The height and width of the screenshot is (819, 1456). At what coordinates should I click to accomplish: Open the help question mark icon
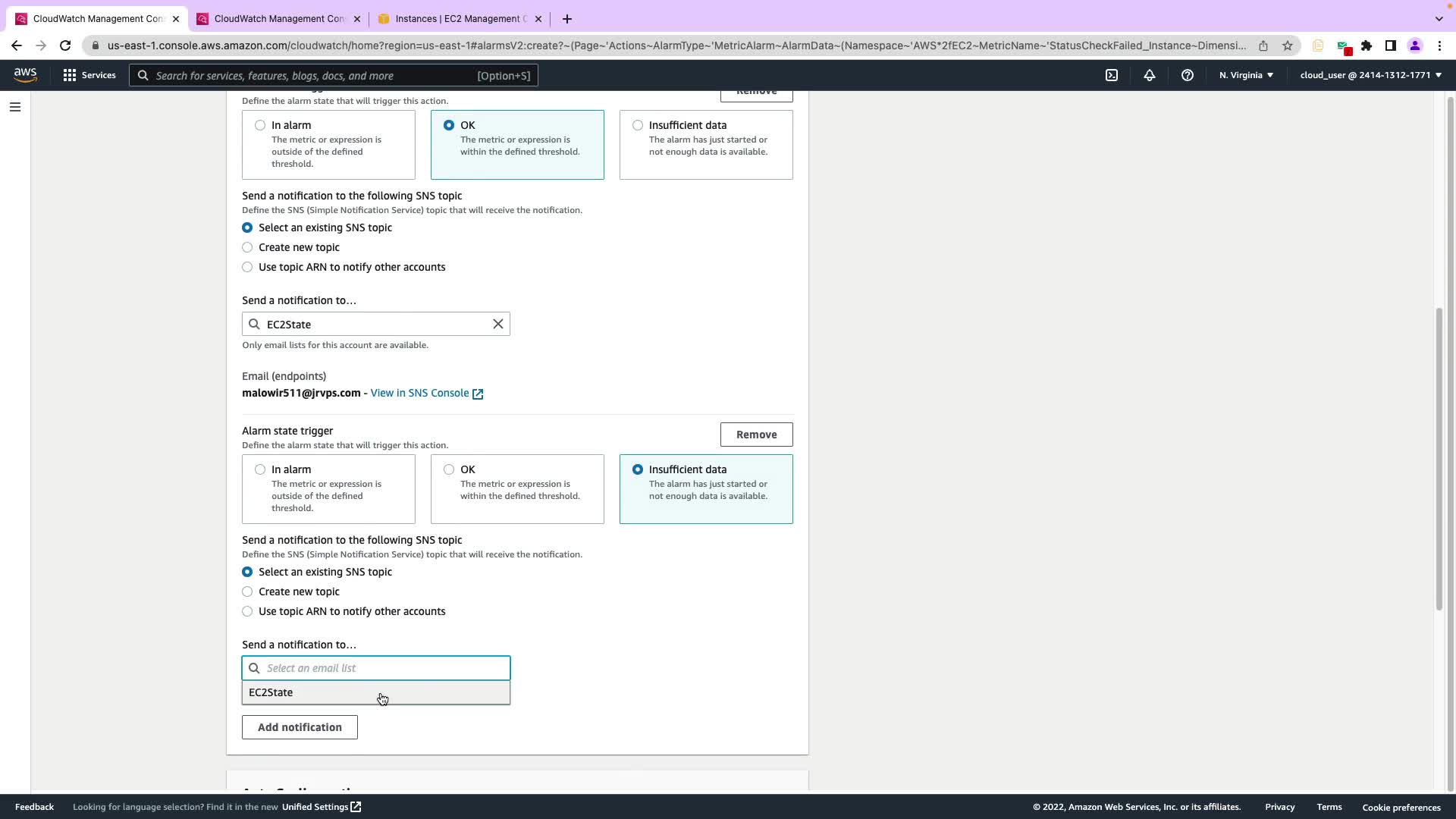click(x=1188, y=75)
